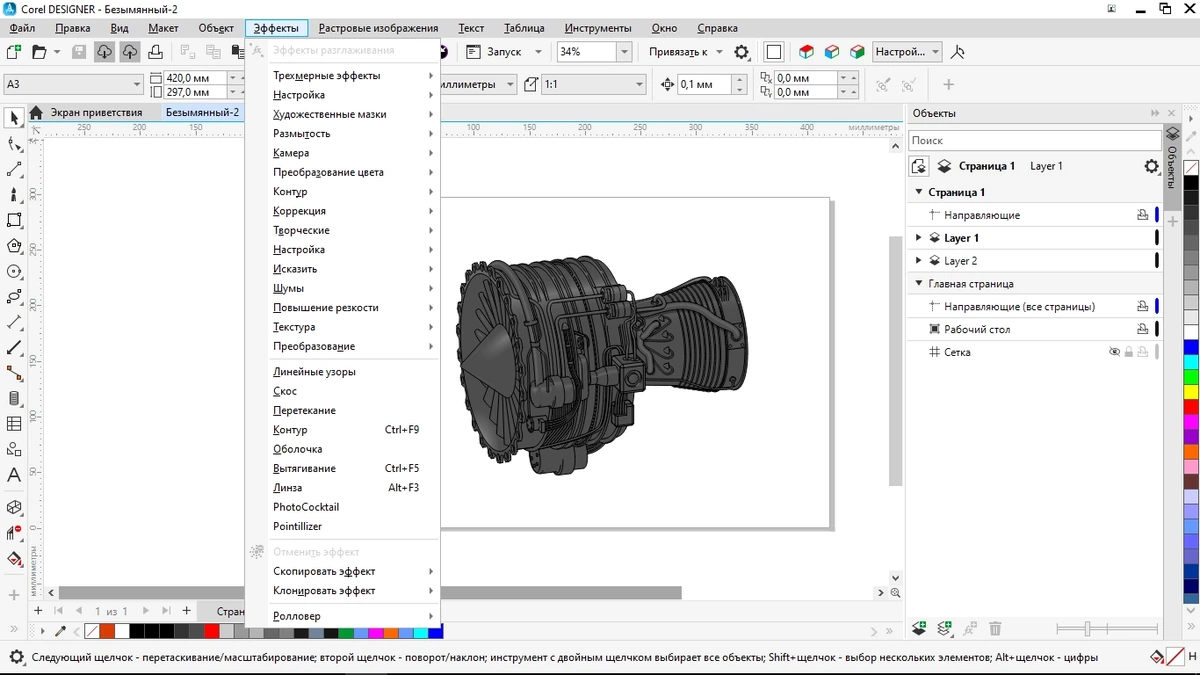Open Трехмерные эффекты submenu
The image size is (1200, 675).
pyautogui.click(x=343, y=75)
